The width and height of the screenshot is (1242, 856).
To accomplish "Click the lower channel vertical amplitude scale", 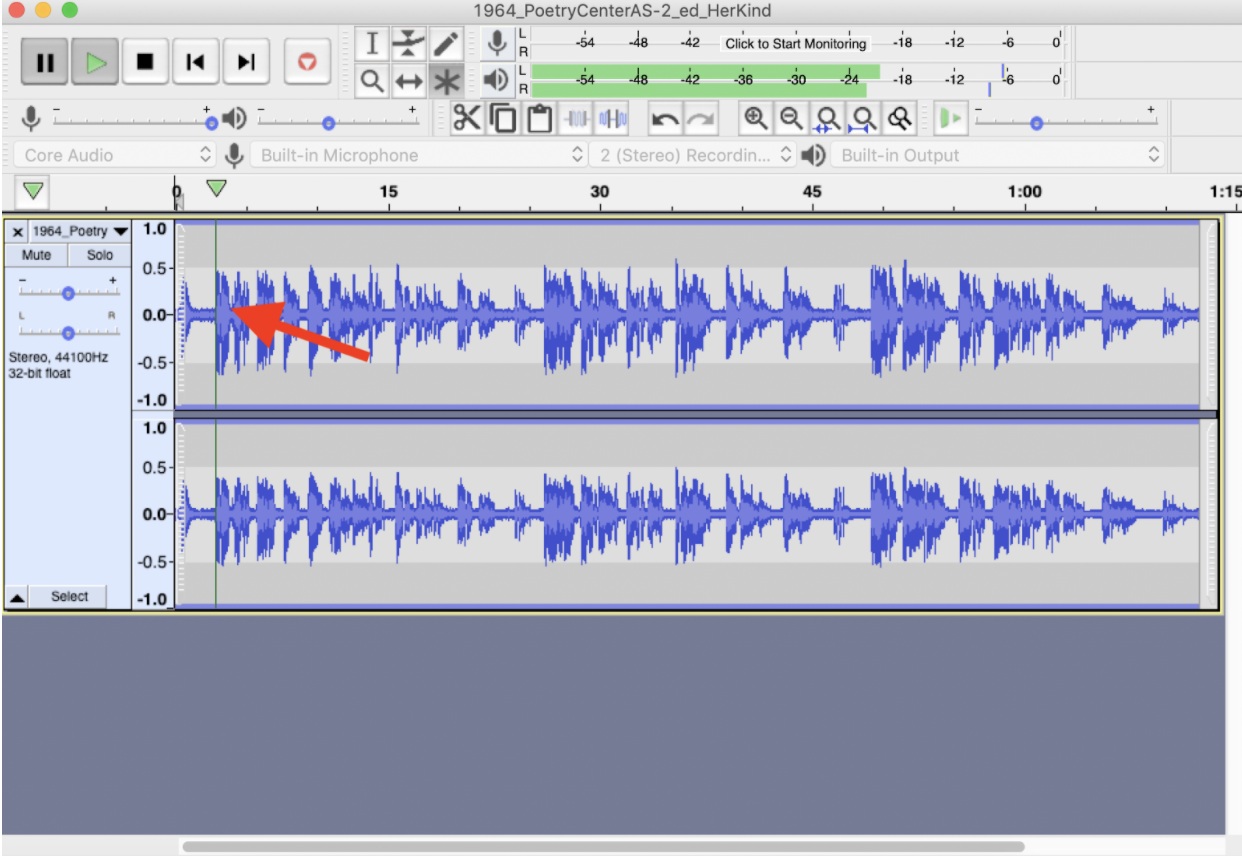I will [x=153, y=514].
